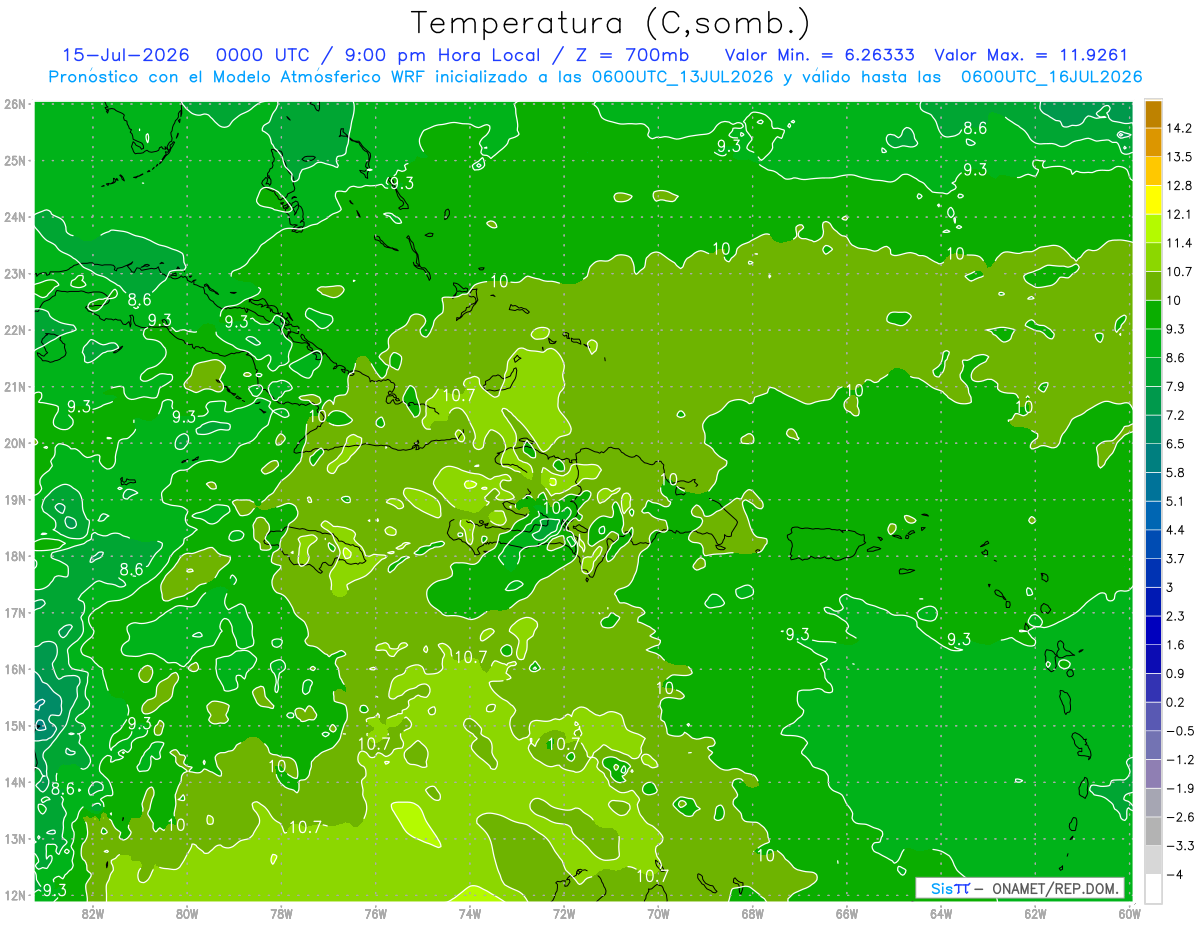
Task: Click the '12N' latitude axis label
Action: [x=14, y=895]
